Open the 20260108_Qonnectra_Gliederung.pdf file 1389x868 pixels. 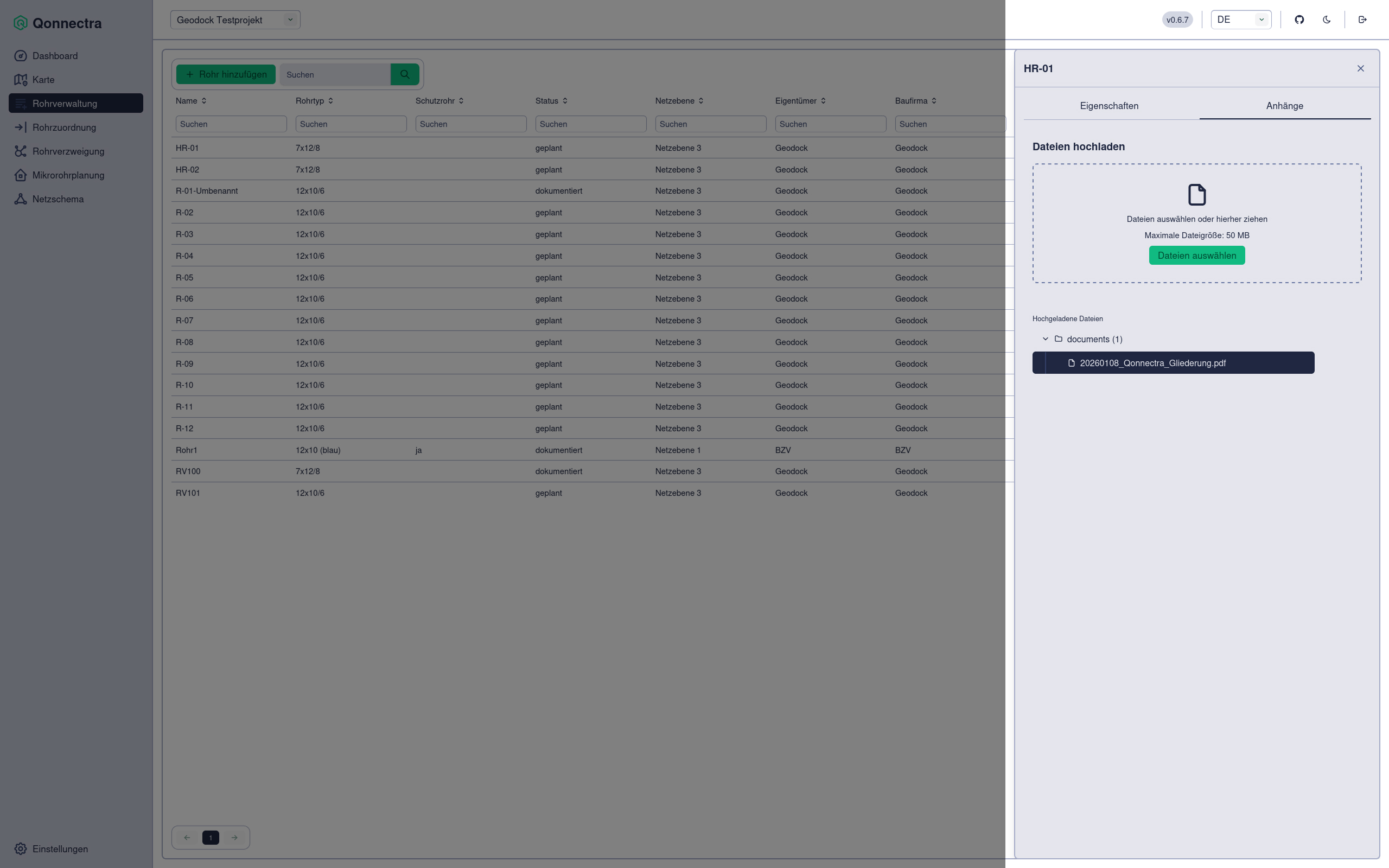tap(1152, 363)
